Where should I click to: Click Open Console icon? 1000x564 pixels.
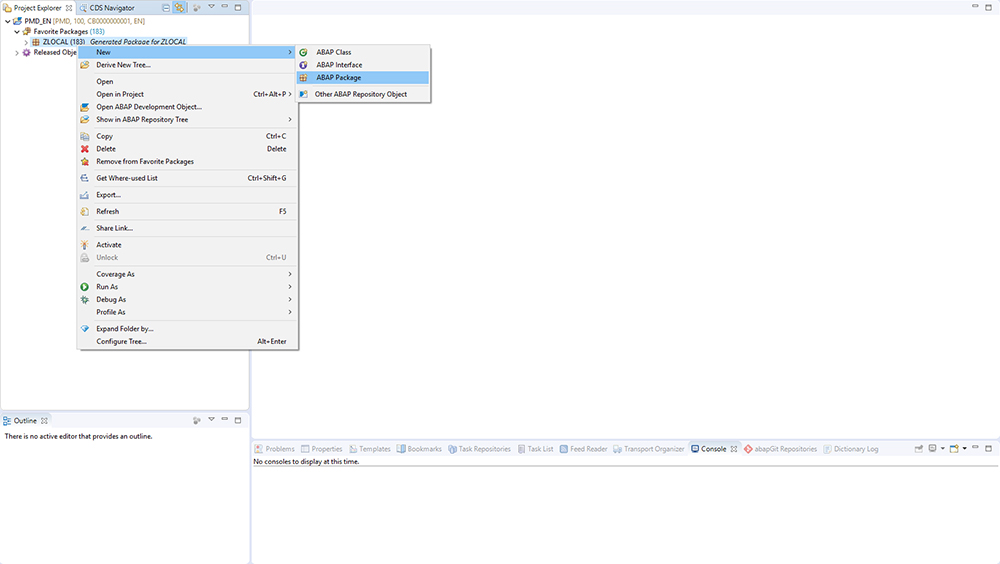coord(954,449)
